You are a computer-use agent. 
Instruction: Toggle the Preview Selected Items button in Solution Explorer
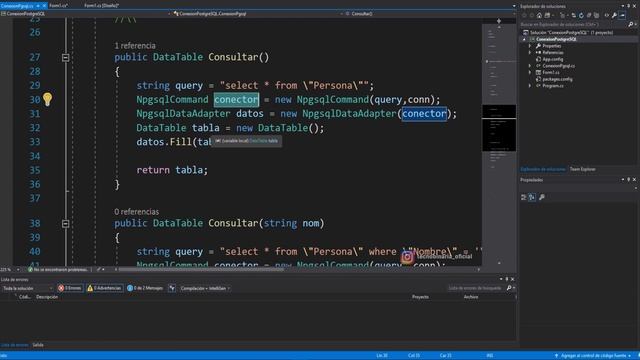click(622, 16)
